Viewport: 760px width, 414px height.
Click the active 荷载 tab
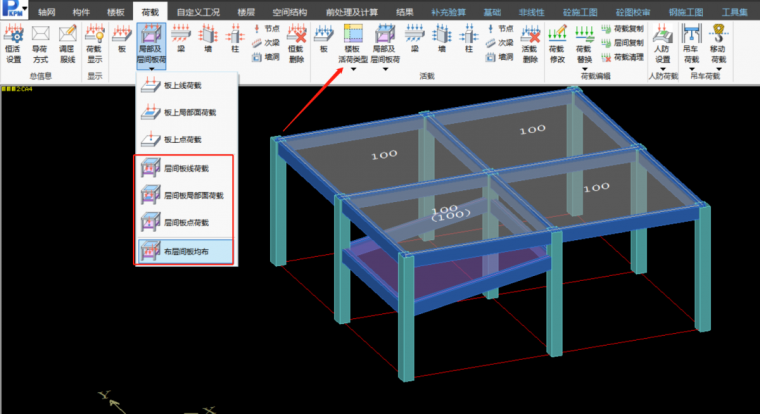(150, 12)
